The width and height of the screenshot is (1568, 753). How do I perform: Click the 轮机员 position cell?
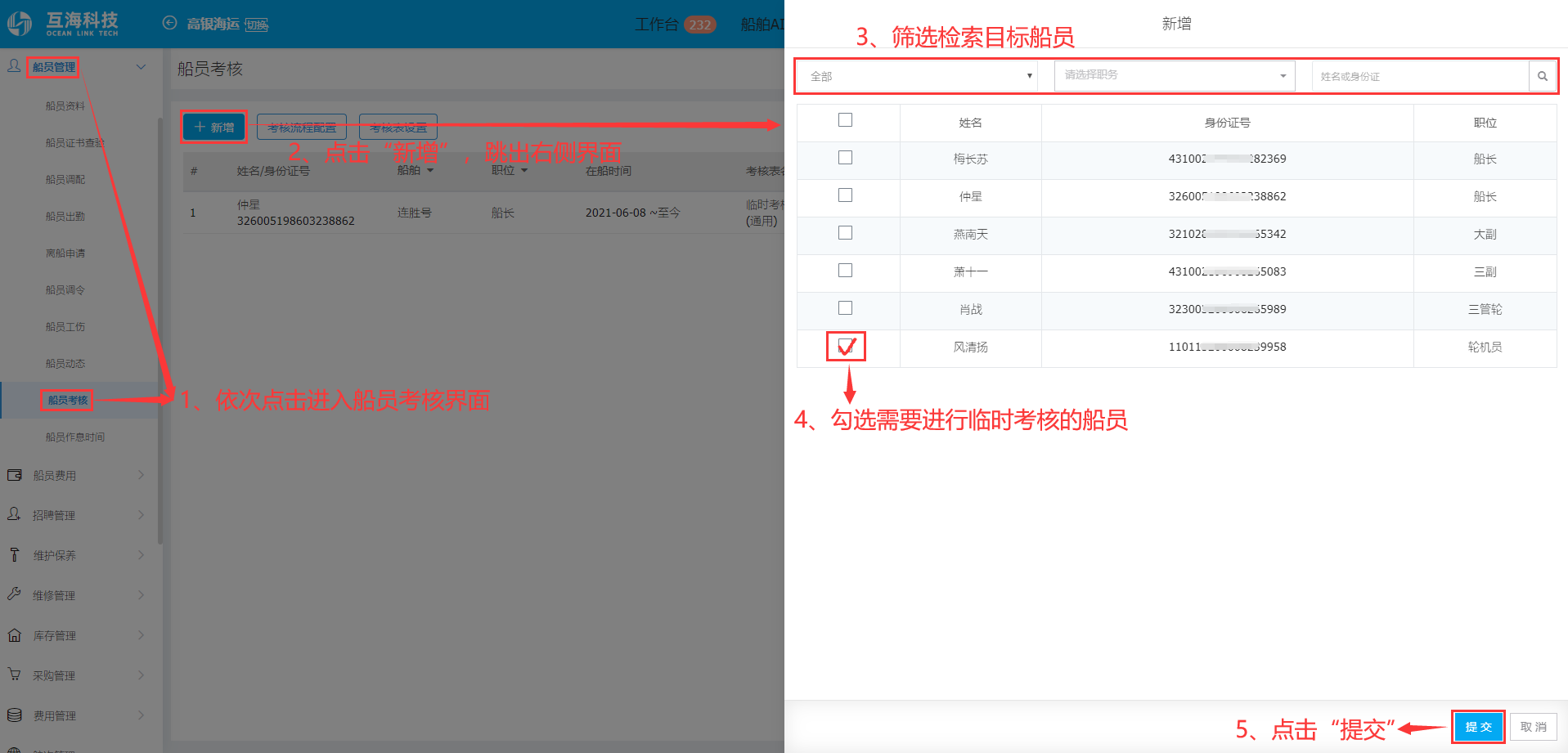point(1485,347)
